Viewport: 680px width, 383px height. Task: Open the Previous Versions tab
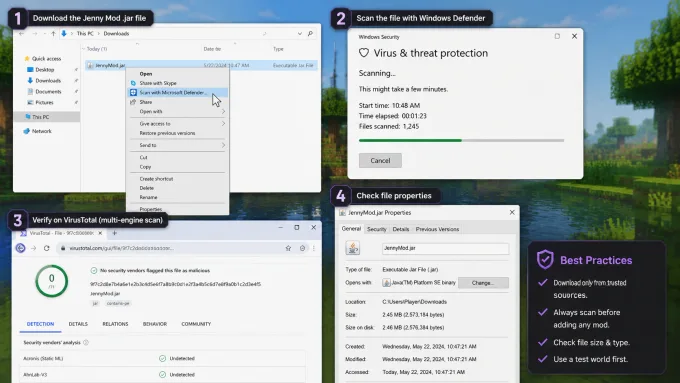(437, 229)
